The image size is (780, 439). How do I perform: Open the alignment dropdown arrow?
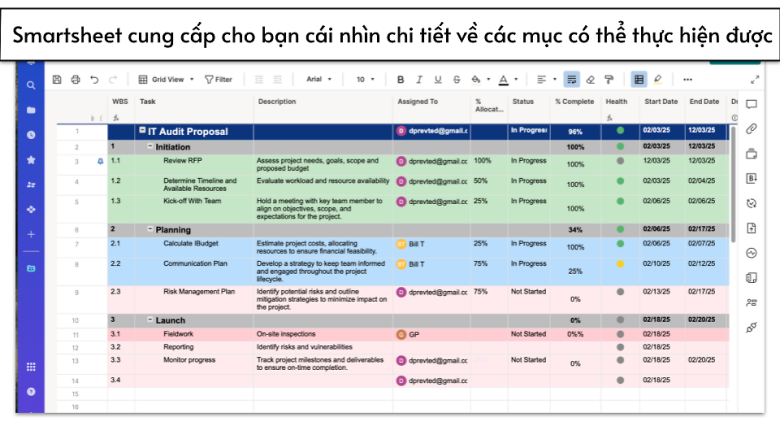coord(555,80)
